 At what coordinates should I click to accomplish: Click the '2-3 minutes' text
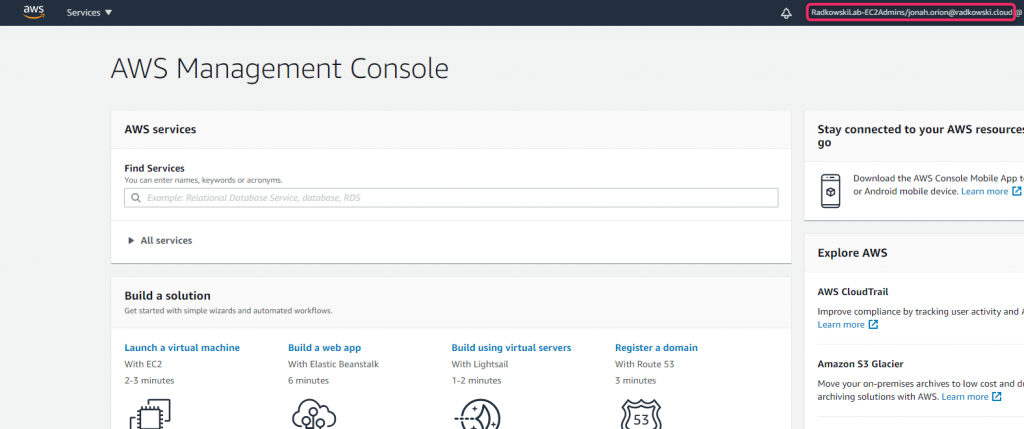(149, 380)
